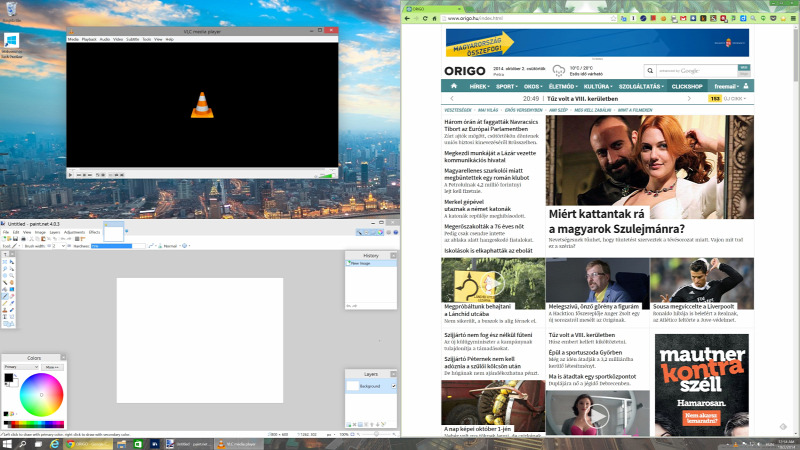Screen dimensions: 800x450
Task: Toggle Background layer visibility checkbox
Action: click(393, 386)
